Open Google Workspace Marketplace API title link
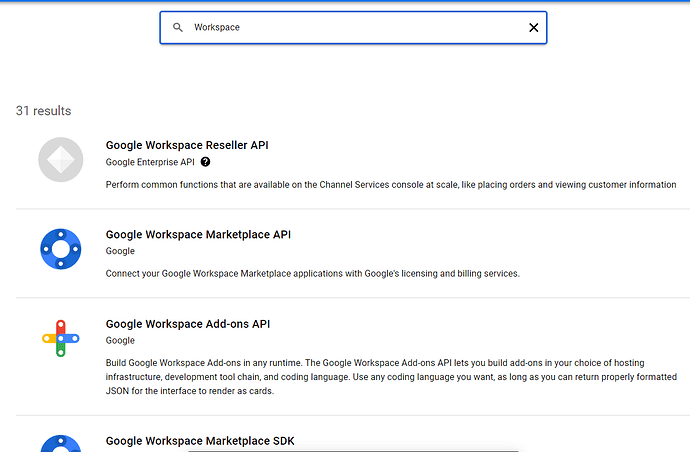This screenshot has width=690, height=452. 198,235
